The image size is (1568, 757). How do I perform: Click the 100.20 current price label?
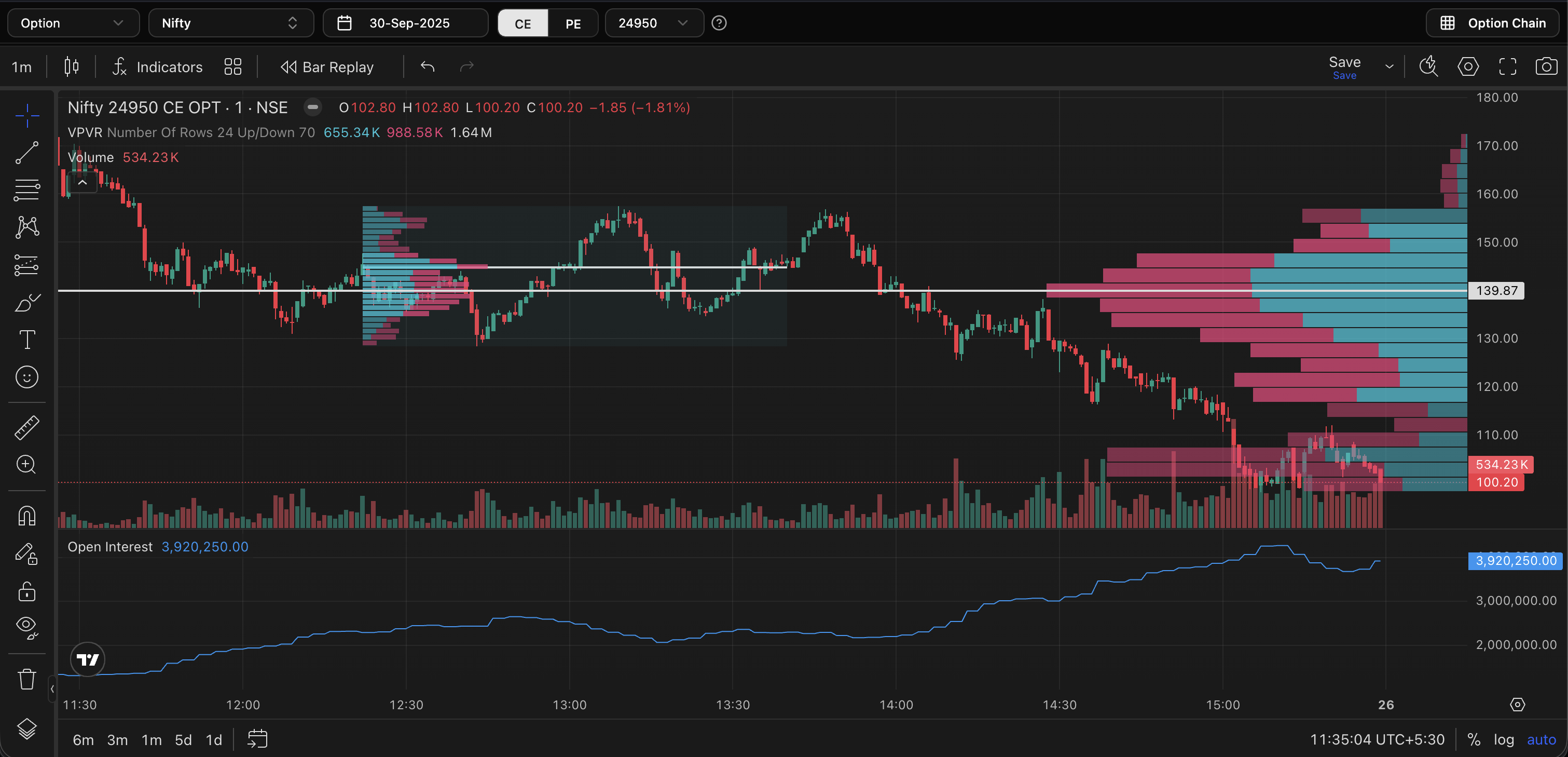[1497, 482]
